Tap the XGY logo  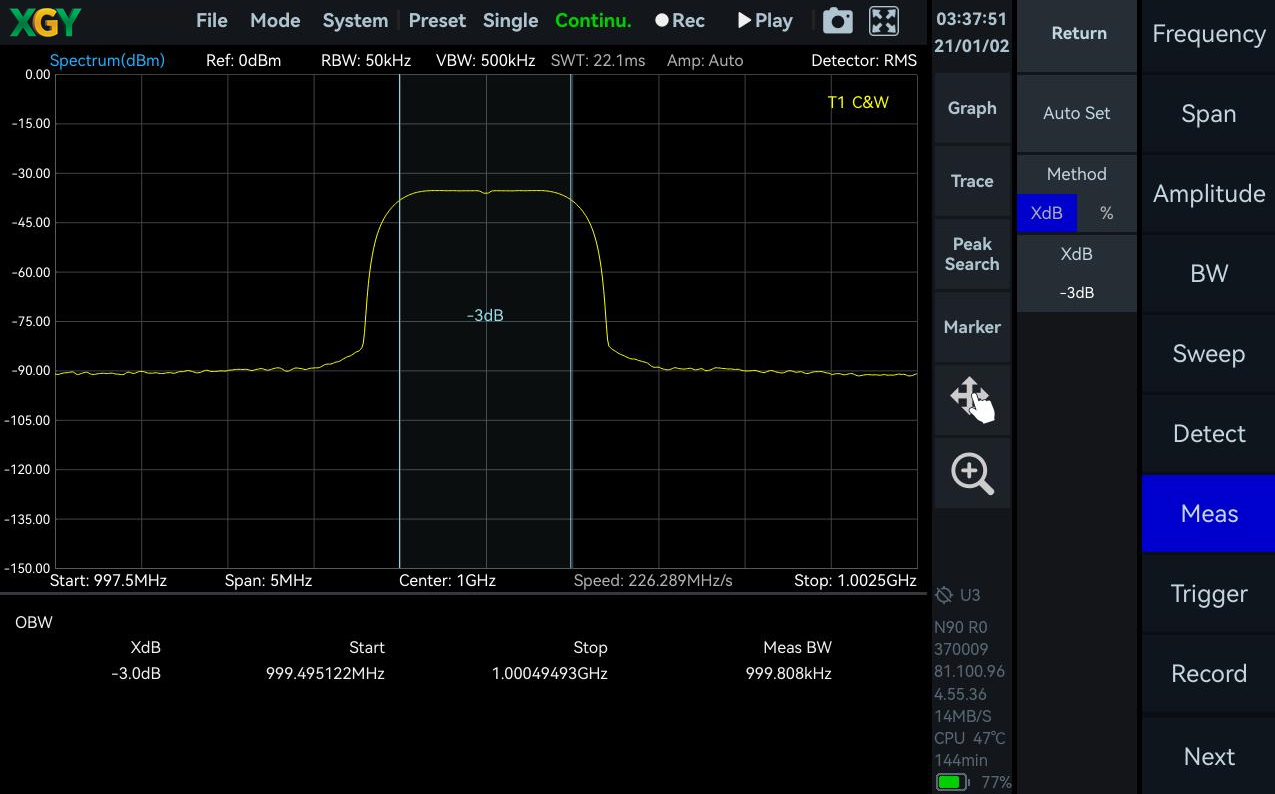[45, 21]
